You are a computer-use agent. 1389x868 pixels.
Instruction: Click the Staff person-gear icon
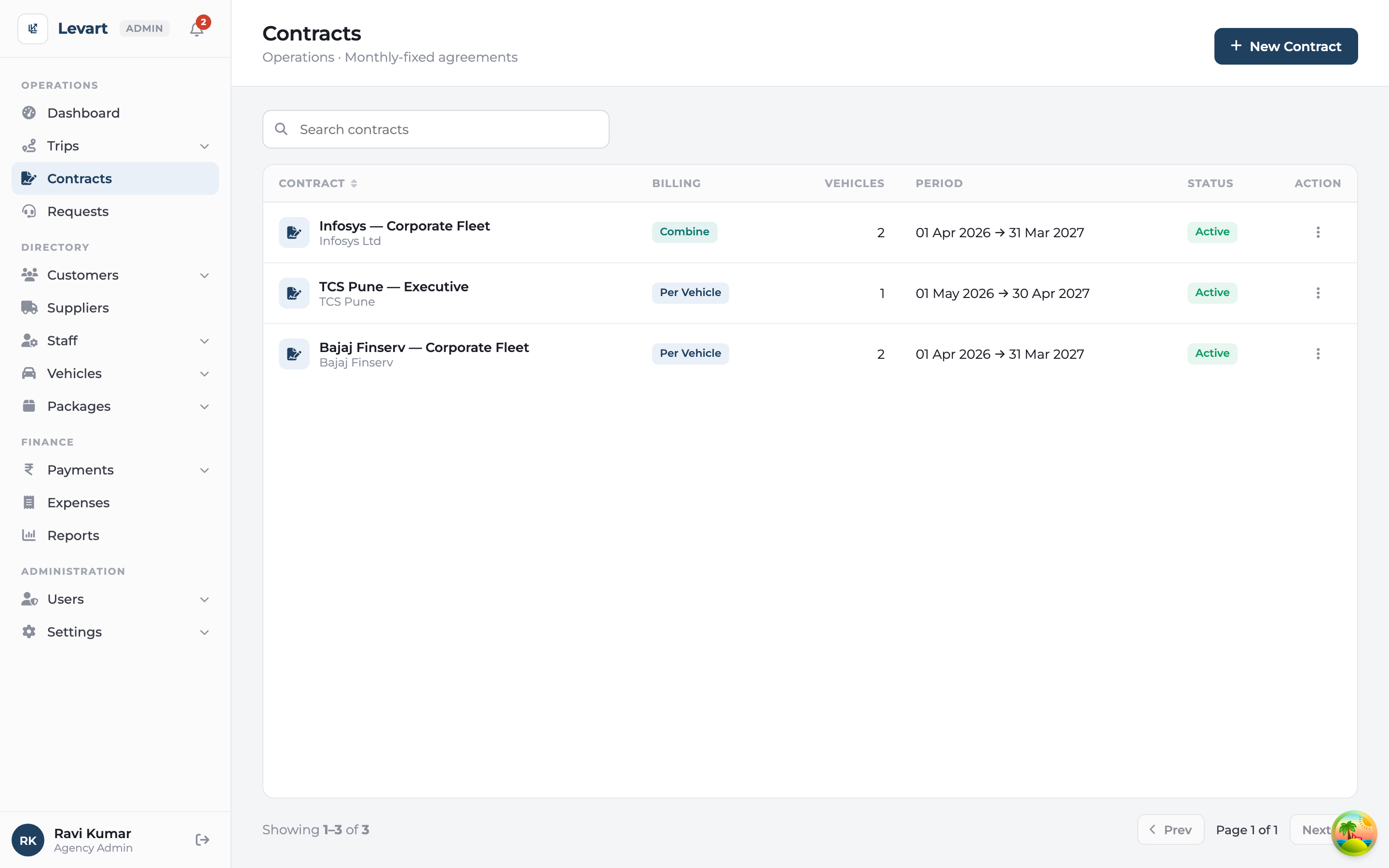pos(29,340)
